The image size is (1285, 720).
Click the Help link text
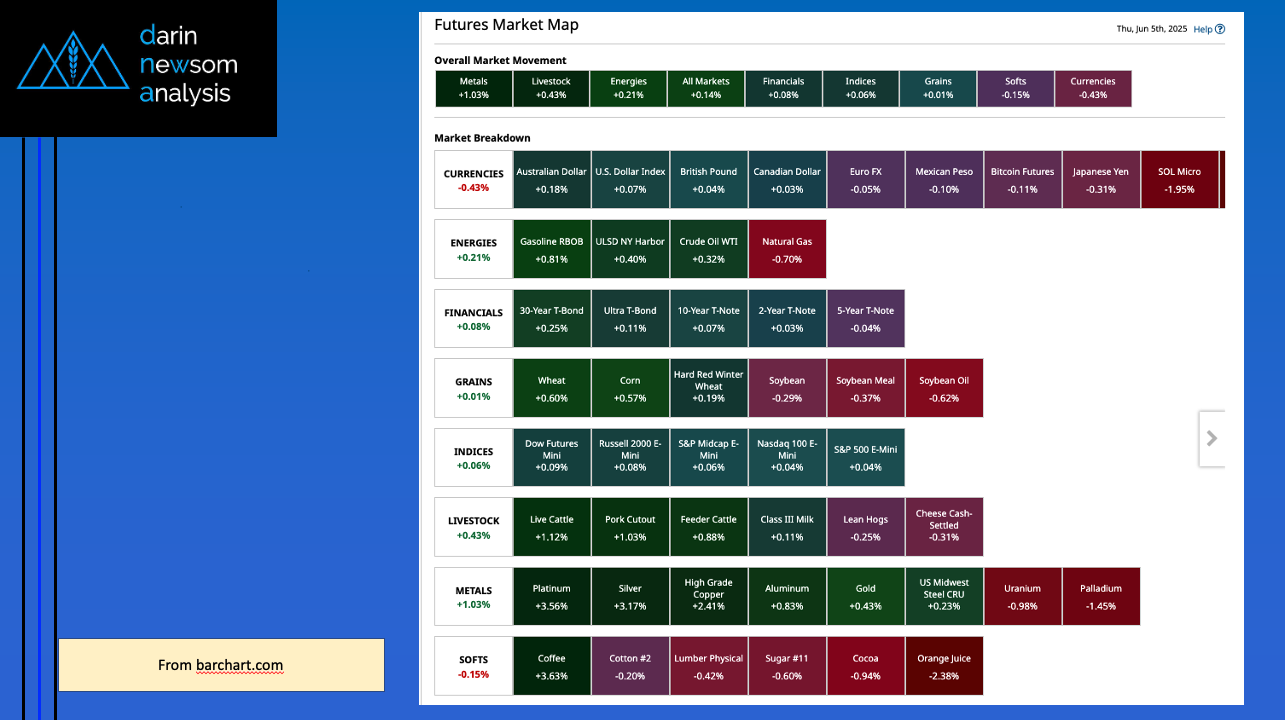1202,29
